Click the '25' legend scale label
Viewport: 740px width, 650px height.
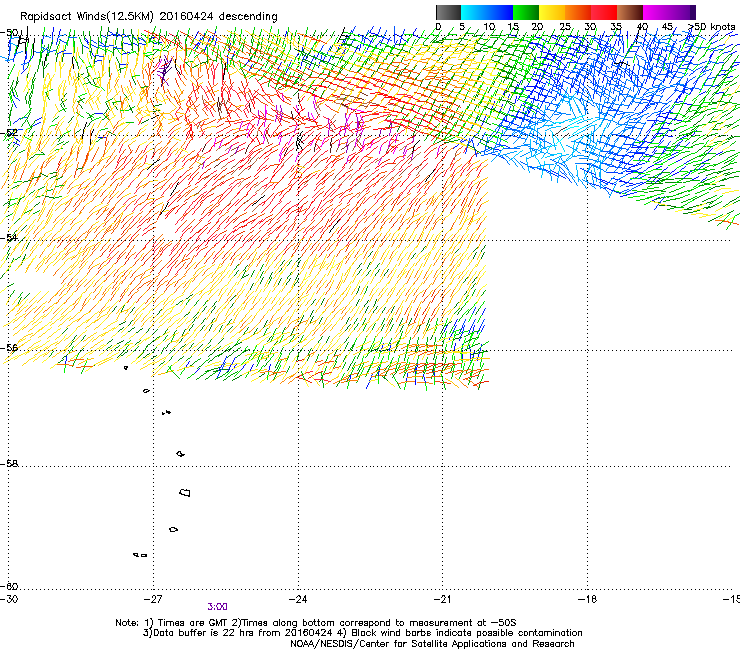(565, 27)
